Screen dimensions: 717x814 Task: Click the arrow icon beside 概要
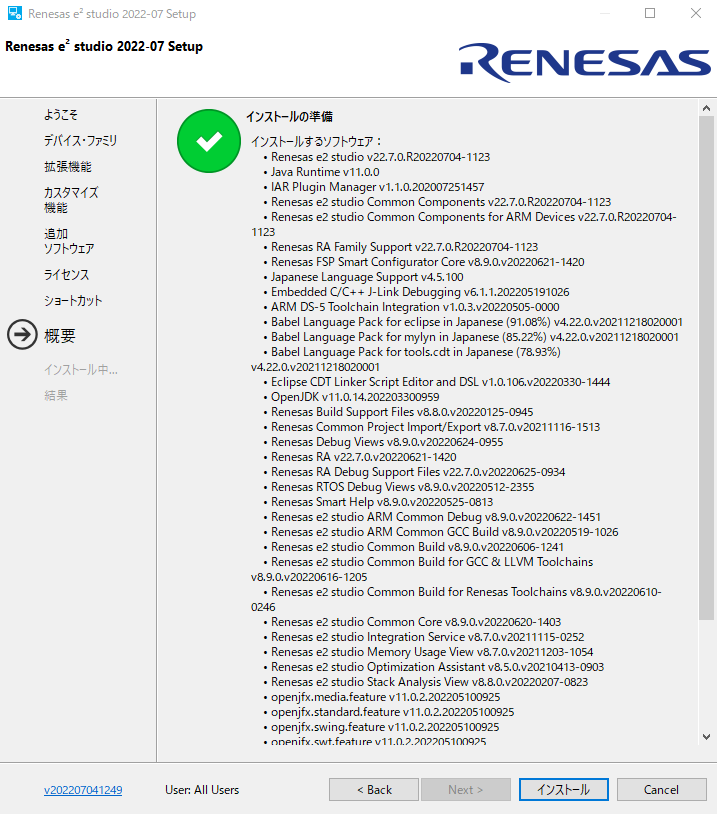pyautogui.click(x=22, y=335)
